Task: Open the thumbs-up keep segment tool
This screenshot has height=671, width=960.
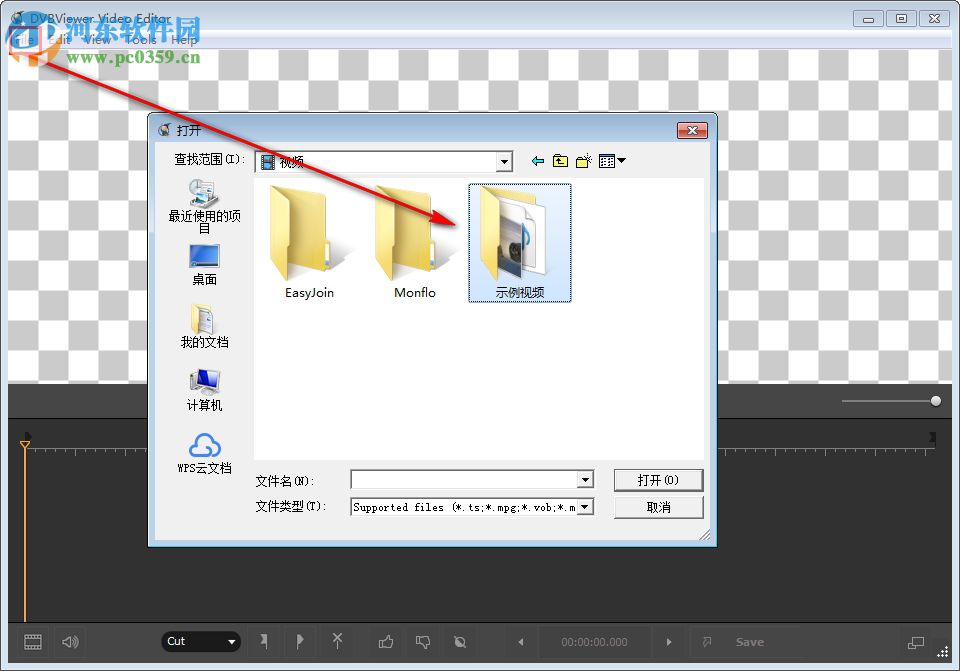Action: pyautogui.click(x=386, y=642)
